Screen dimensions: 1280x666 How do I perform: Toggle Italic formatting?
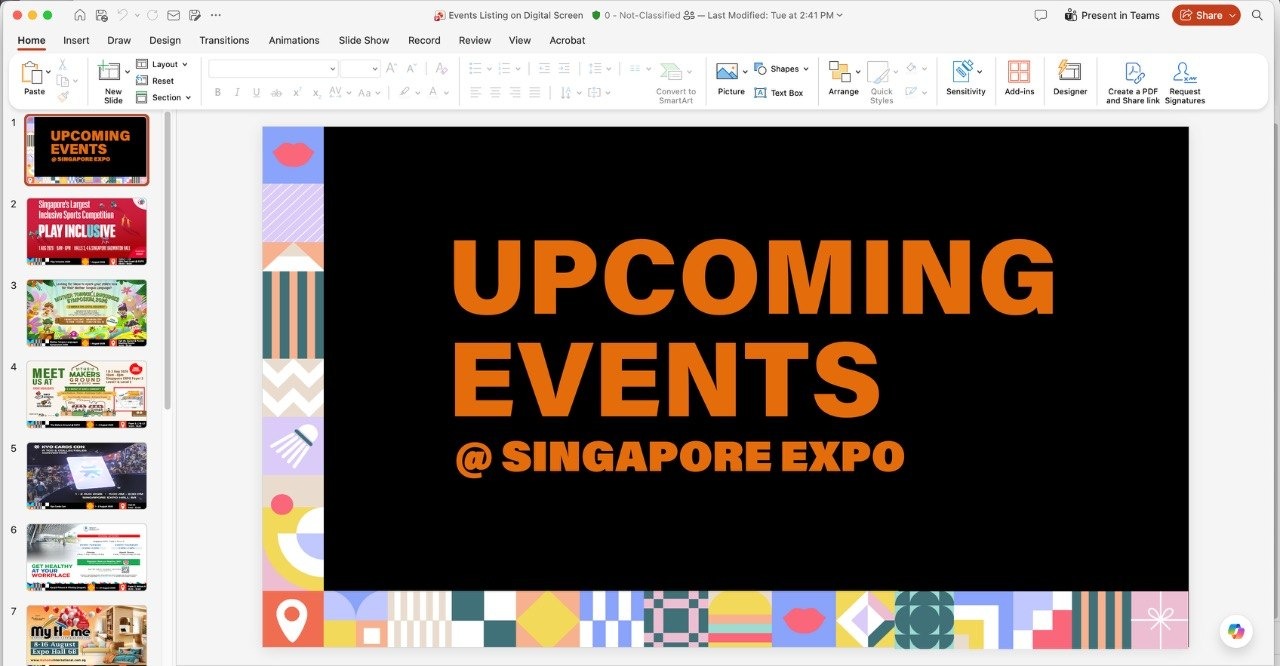coord(237,93)
